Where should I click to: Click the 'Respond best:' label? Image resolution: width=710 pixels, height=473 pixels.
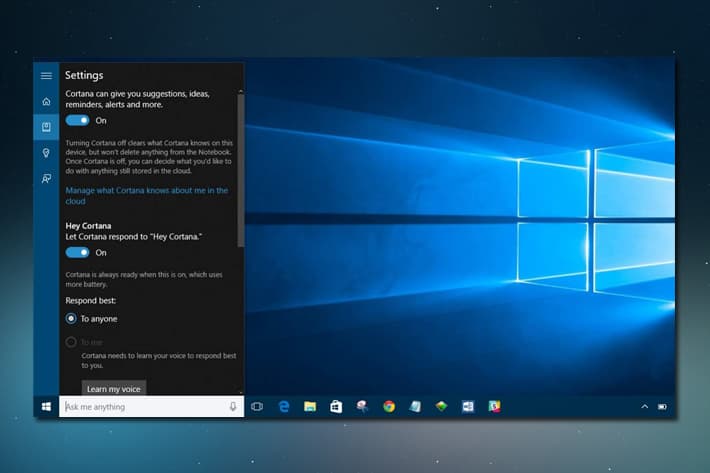(x=91, y=301)
